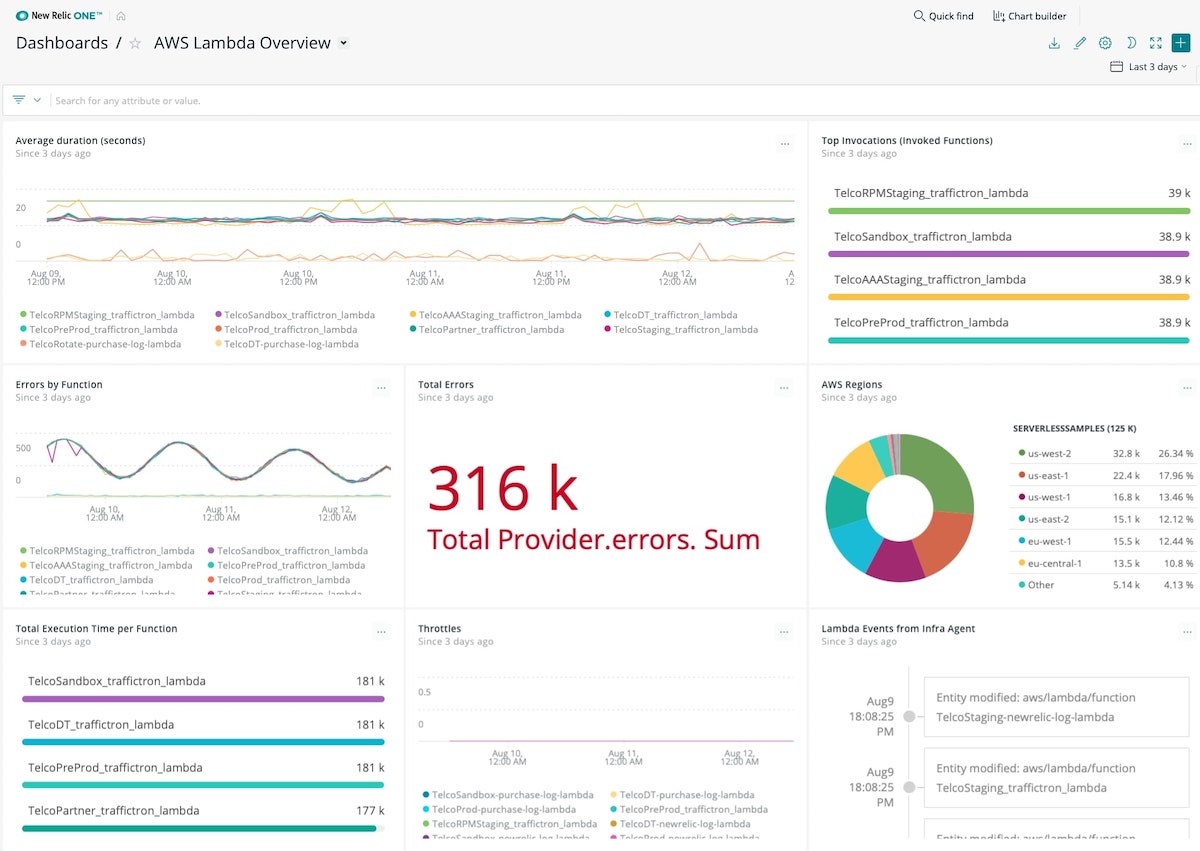Select eu-central-1 region in legend
Image resolution: width=1200 pixels, height=851 pixels.
(1106, 563)
